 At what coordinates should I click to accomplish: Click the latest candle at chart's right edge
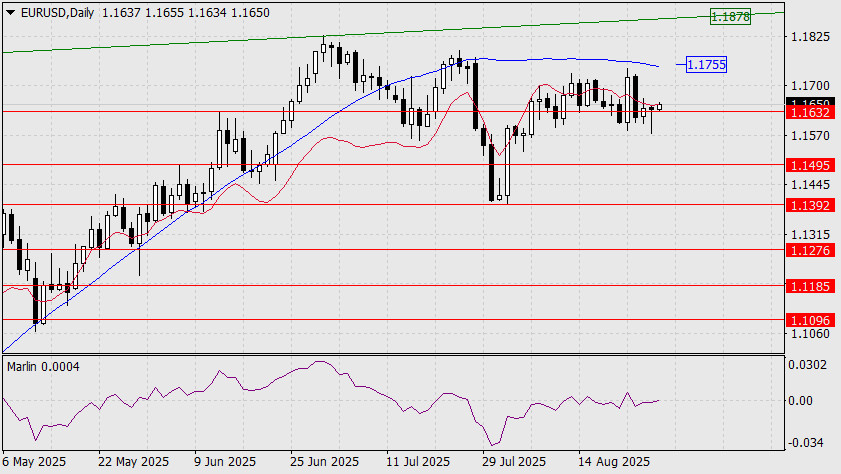click(660, 107)
